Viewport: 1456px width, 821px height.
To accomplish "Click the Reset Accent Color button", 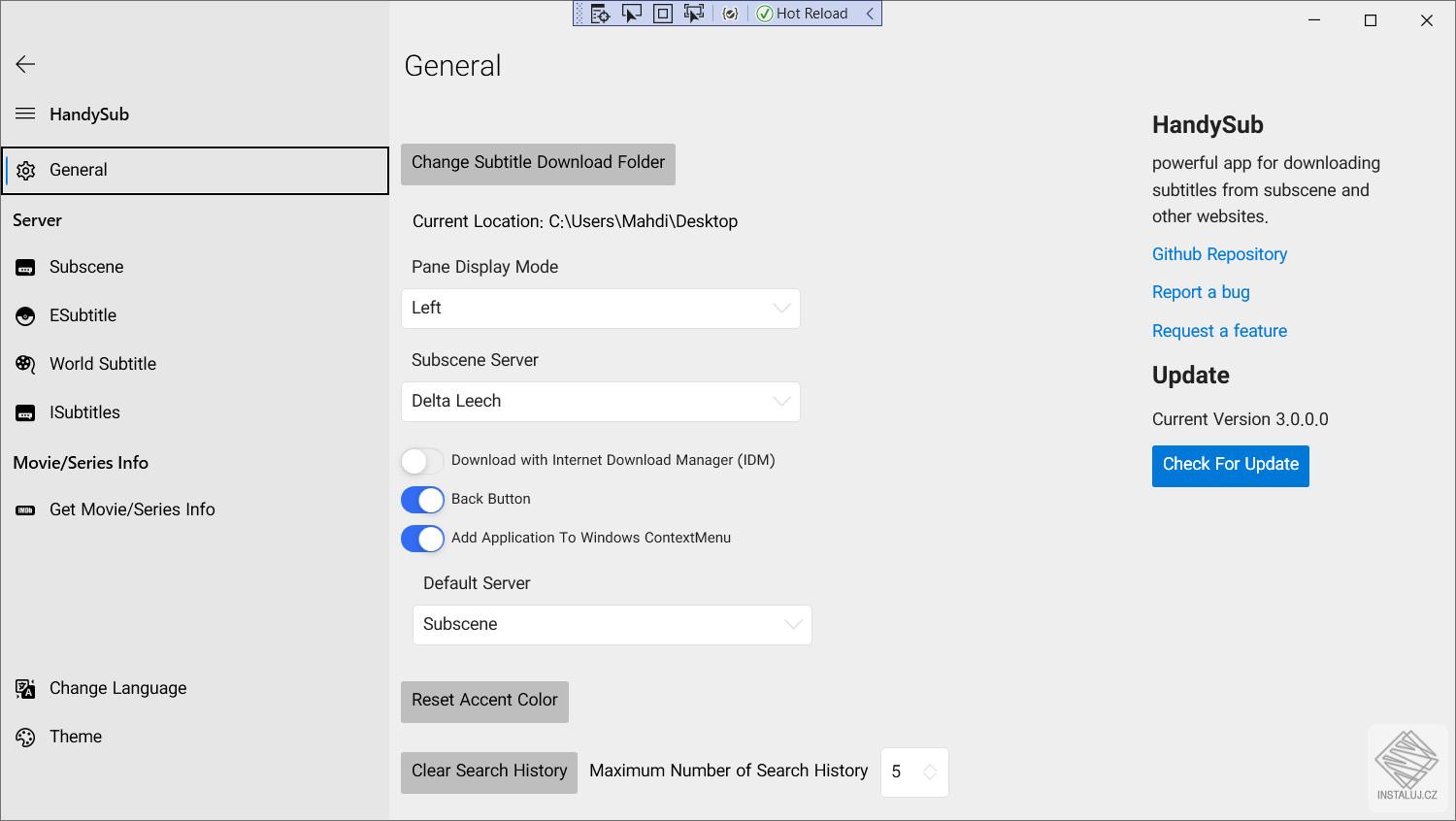I will pyautogui.click(x=484, y=701).
